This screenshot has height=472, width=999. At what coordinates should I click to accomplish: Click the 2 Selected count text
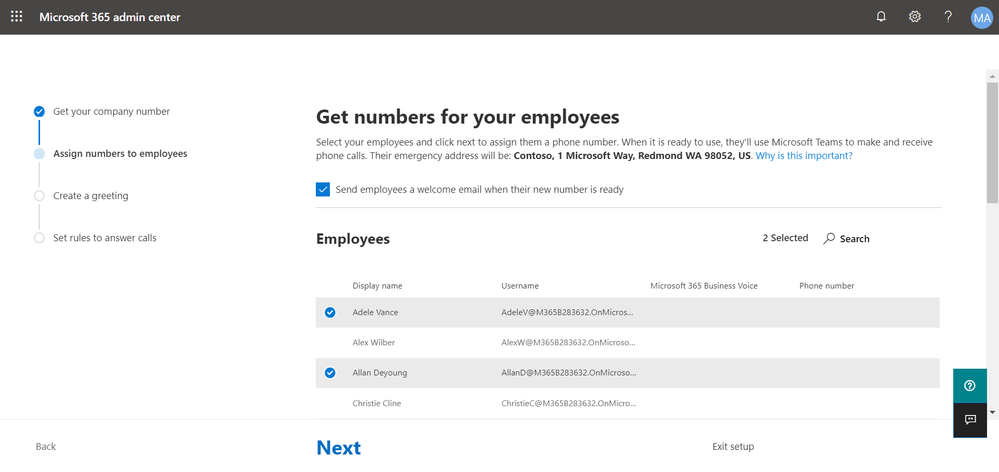click(785, 238)
